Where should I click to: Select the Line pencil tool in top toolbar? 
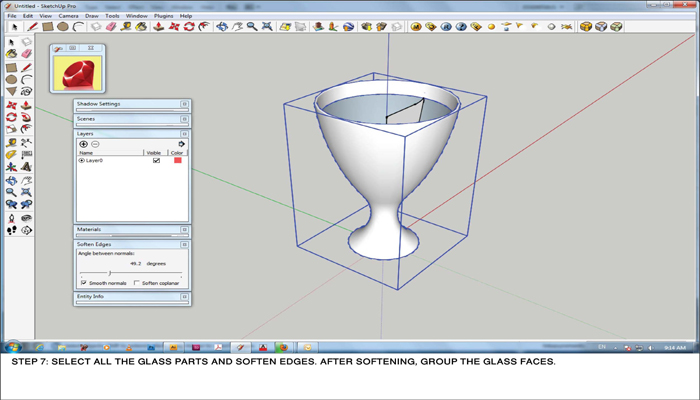pos(32,27)
